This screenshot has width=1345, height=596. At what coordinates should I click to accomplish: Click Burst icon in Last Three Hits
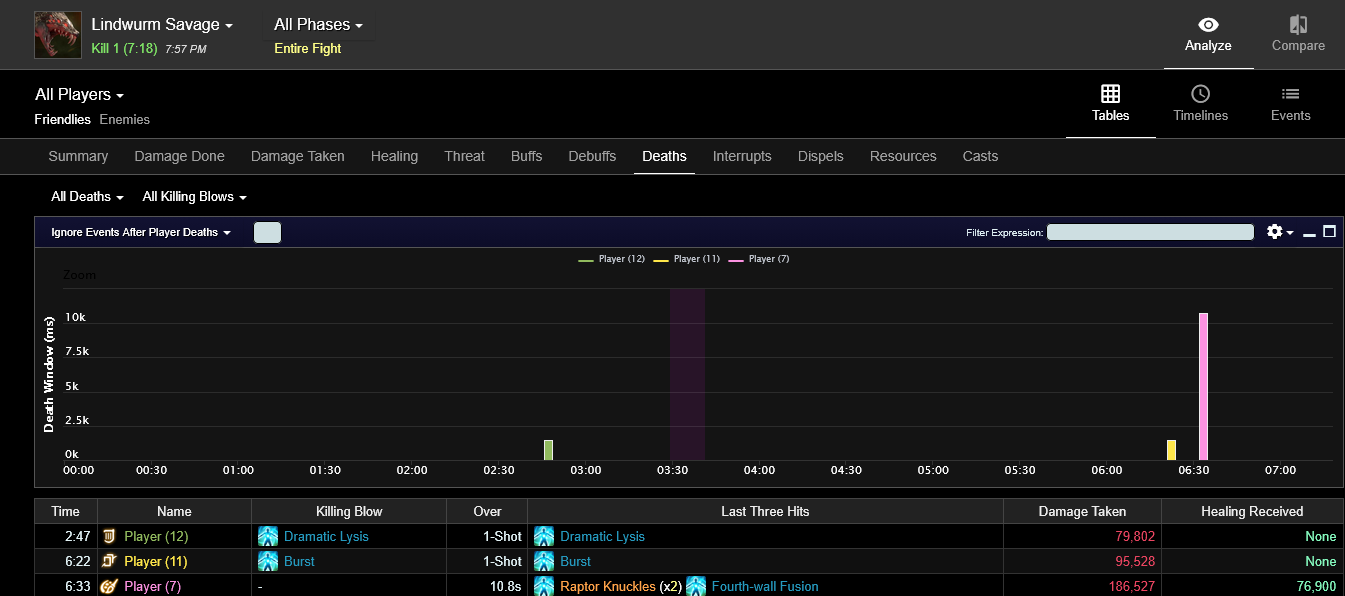544,561
